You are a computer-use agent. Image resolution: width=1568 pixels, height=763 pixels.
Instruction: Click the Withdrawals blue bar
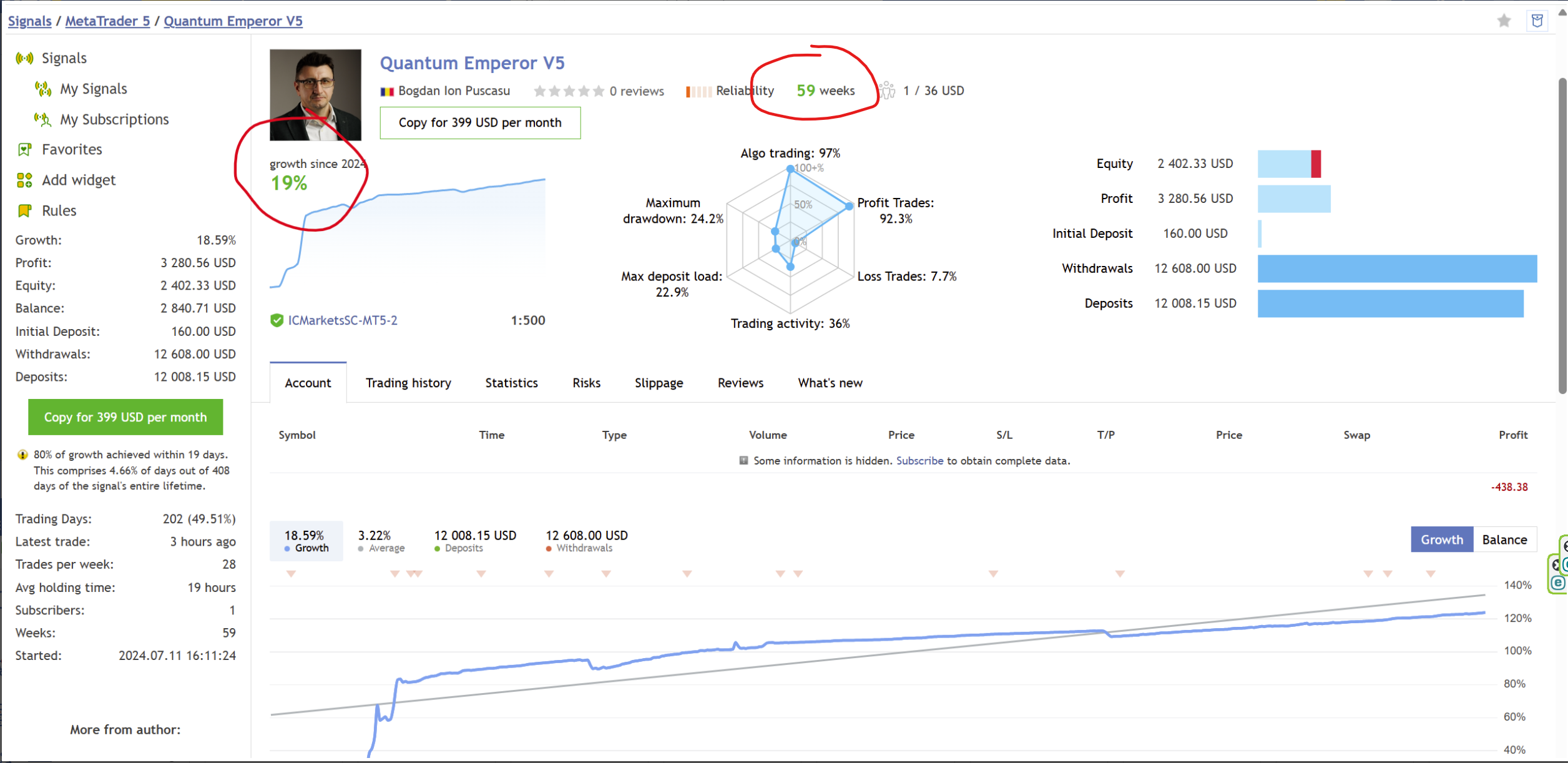(x=1397, y=268)
